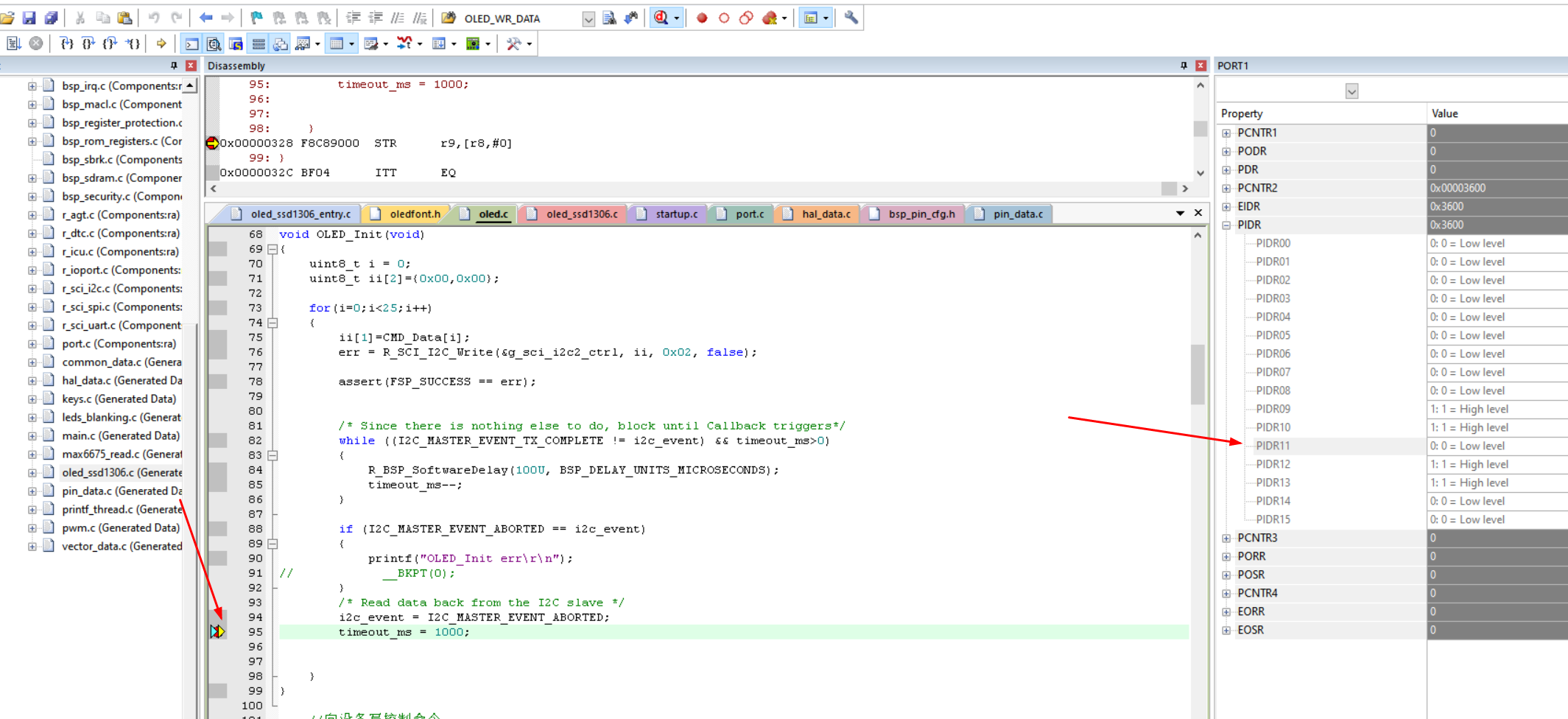Image resolution: width=1568 pixels, height=719 pixels.
Task: Close the active editor tab
Action: (x=1198, y=213)
